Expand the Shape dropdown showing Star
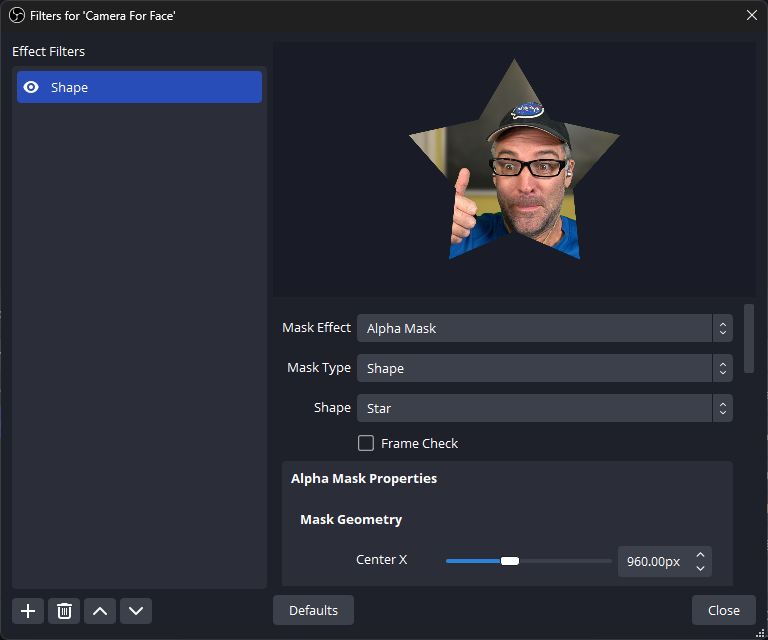Viewport: 768px width, 640px height. click(x=544, y=408)
